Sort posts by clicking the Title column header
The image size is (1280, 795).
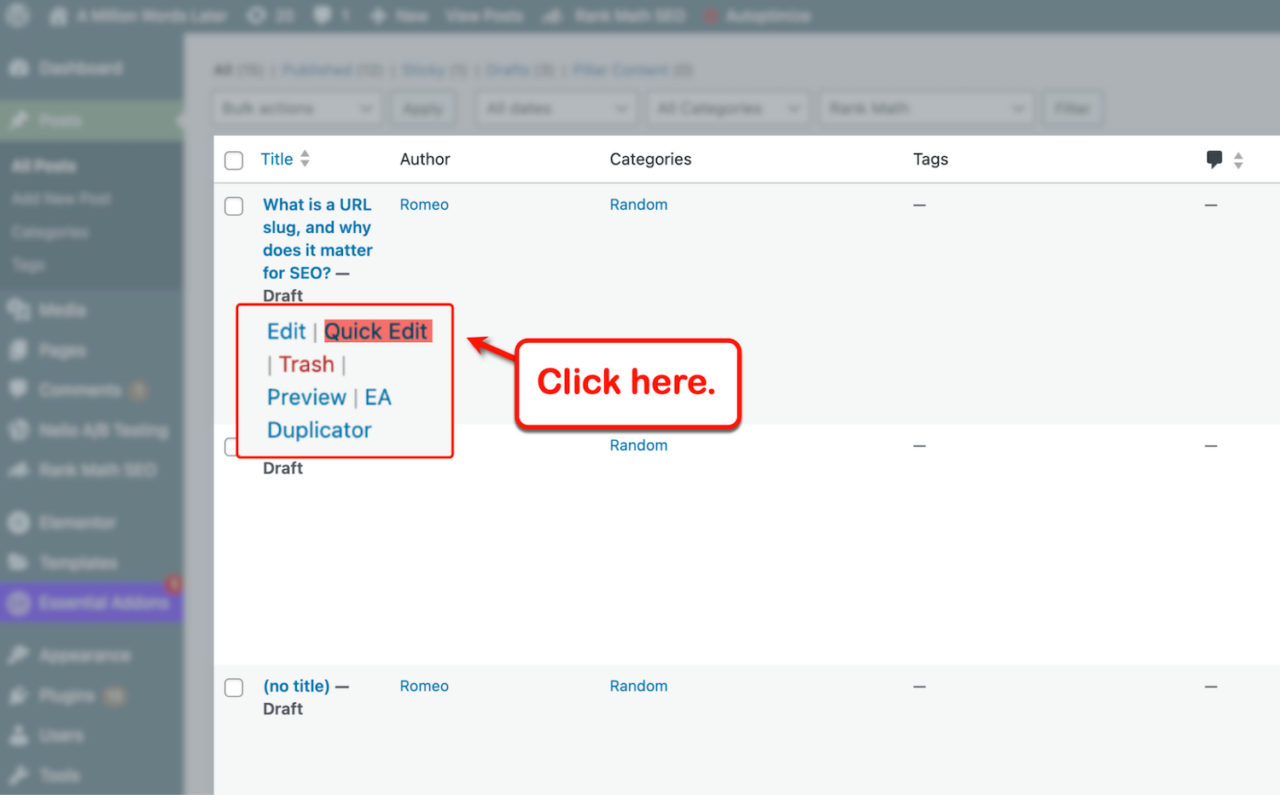tap(278, 158)
